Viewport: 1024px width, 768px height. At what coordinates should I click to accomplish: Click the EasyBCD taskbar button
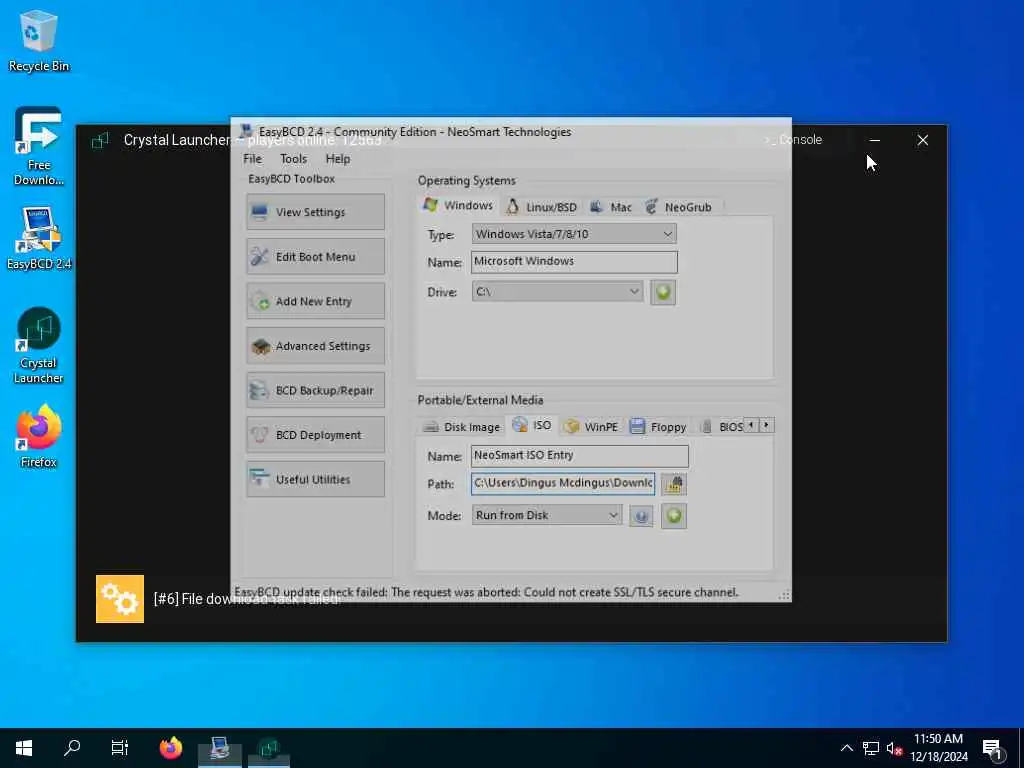(x=219, y=748)
